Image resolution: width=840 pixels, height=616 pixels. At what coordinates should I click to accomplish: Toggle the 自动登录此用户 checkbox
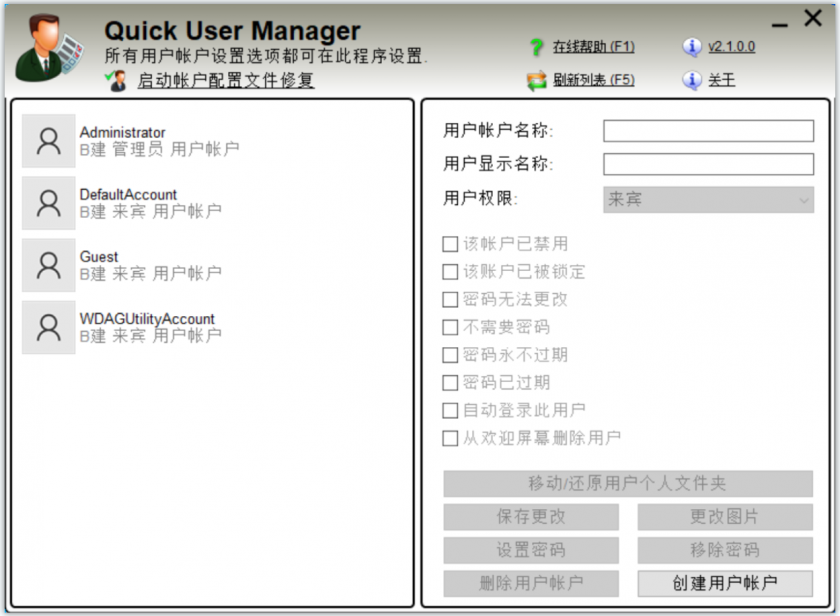[451, 410]
